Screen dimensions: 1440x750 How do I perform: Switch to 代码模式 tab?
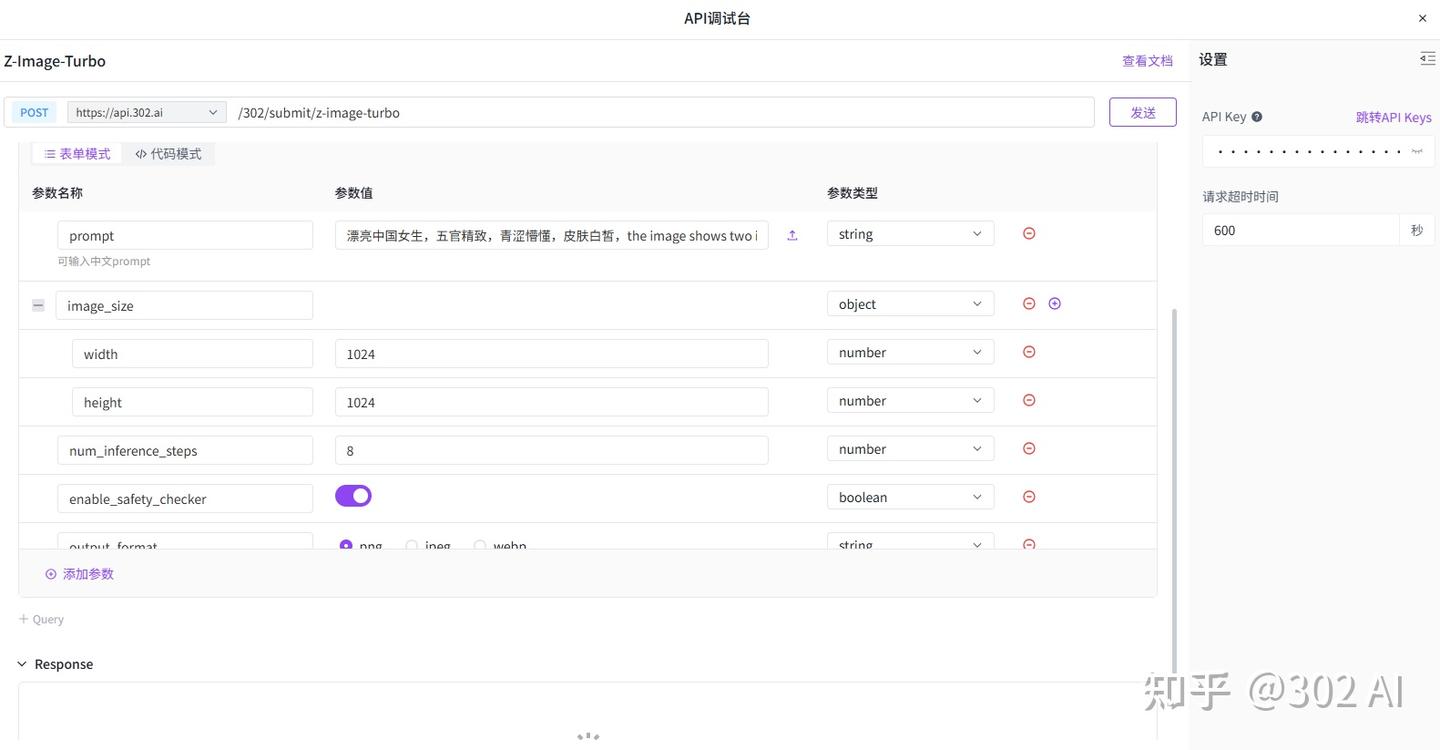tap(168, 154)
